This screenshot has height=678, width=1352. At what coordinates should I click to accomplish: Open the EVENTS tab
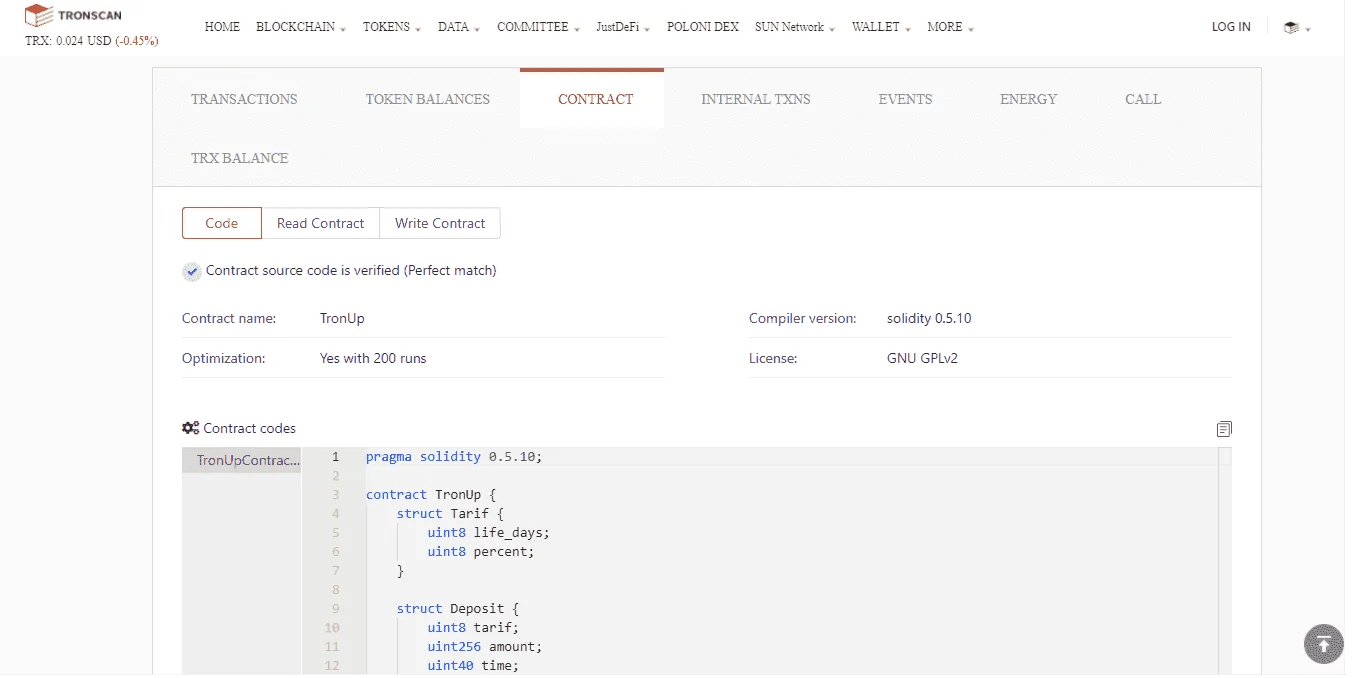(905, 99)
